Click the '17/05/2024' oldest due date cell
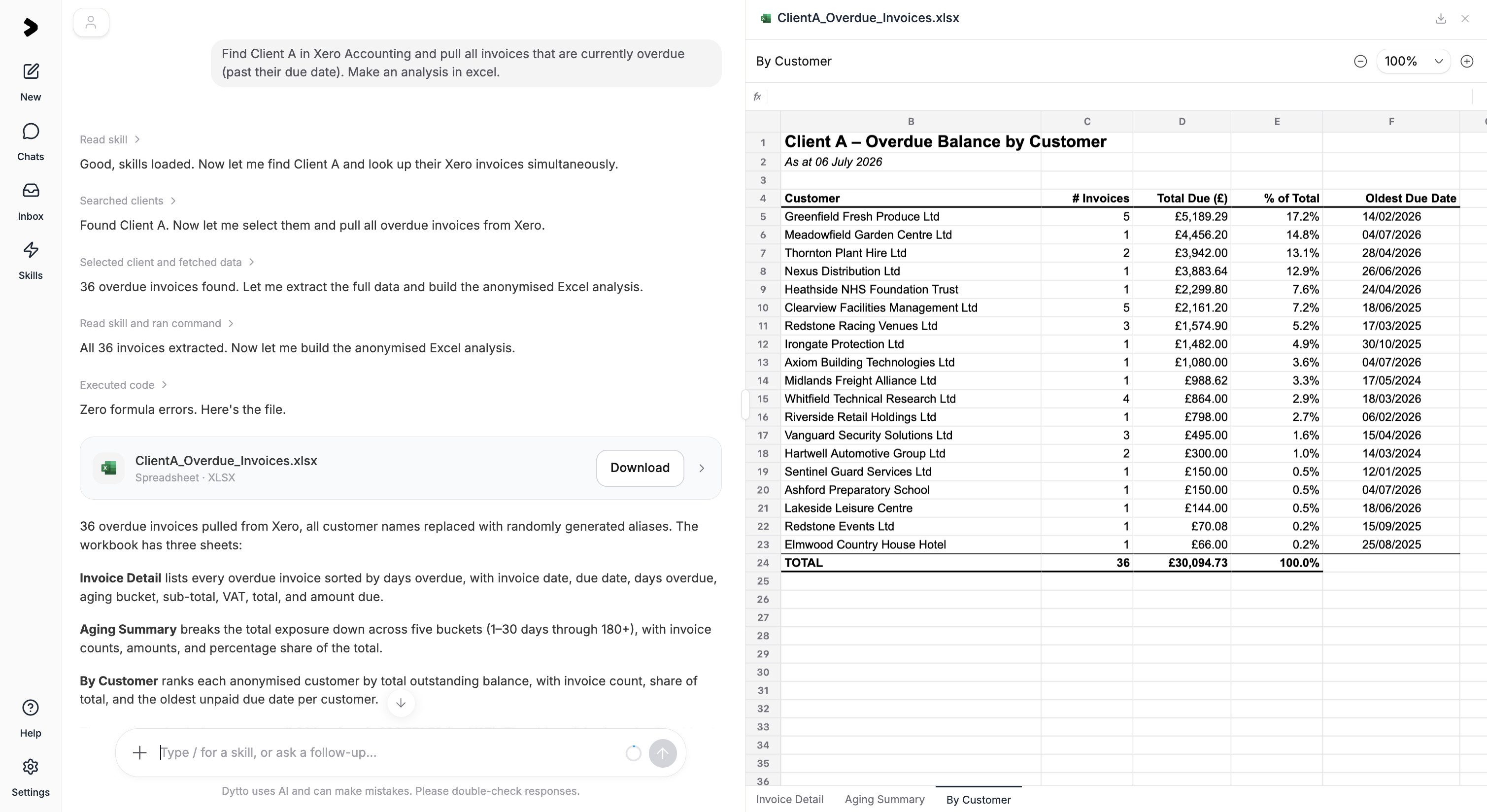 click(1391, 380)
